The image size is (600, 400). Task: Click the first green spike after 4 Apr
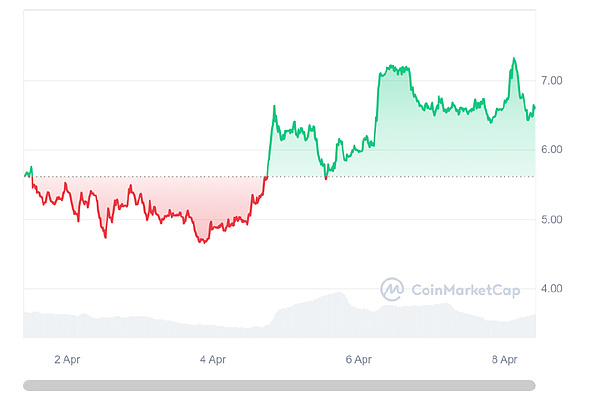(274, 105)
